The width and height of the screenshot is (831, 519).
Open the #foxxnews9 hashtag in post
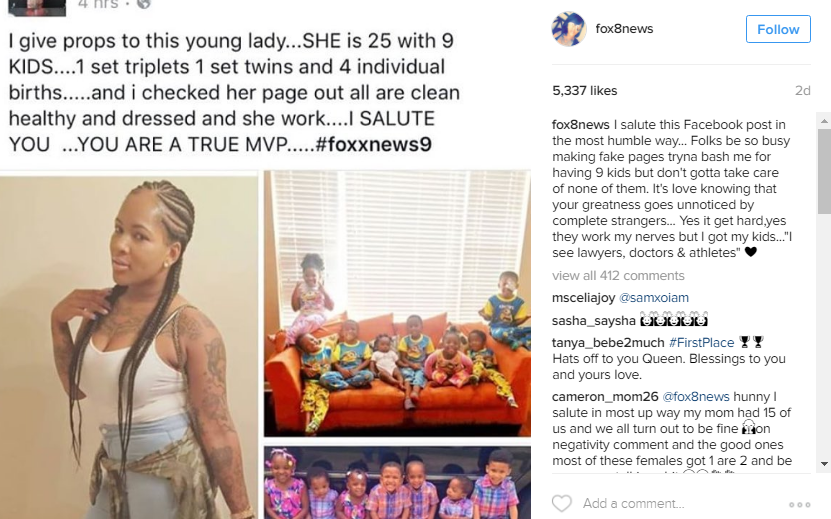tap(373, 144)
